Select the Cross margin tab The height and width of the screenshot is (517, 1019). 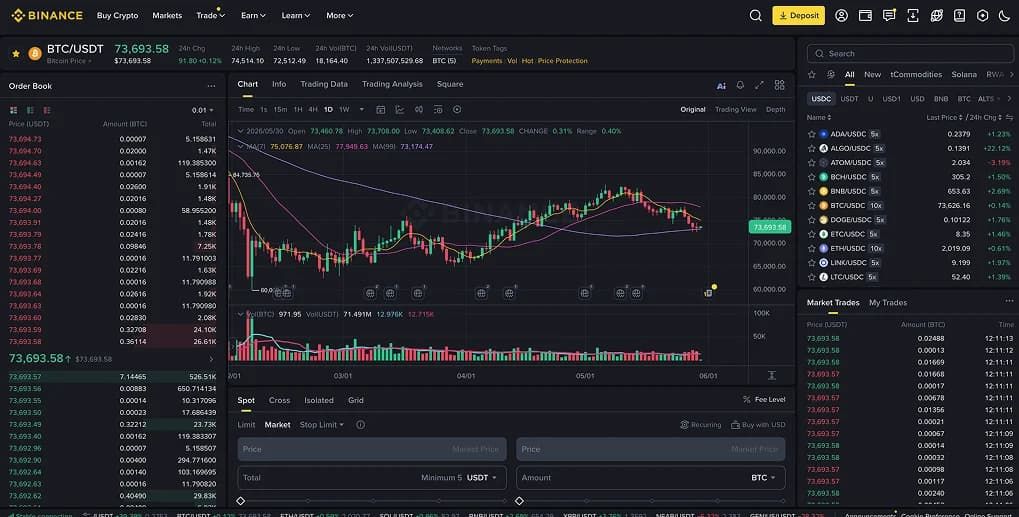[279, 400]
